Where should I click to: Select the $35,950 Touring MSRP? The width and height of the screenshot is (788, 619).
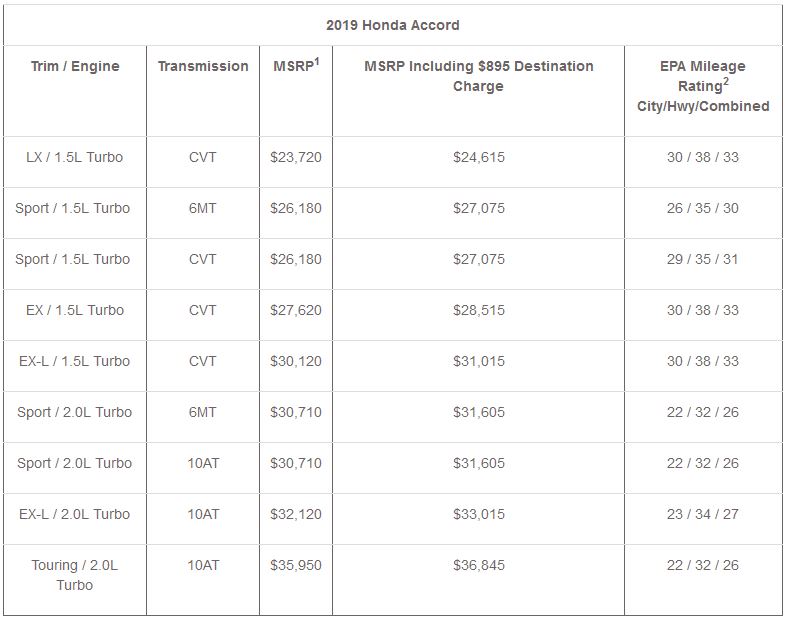[296, 565]
